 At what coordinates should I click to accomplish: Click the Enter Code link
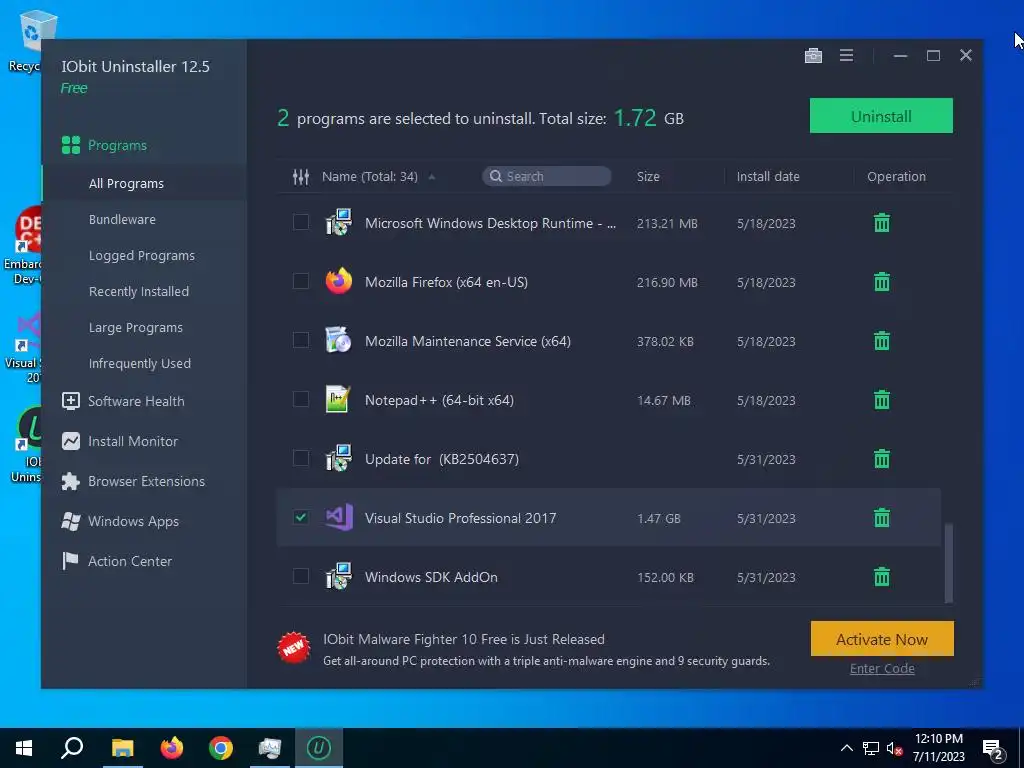[x=882, y=668]
